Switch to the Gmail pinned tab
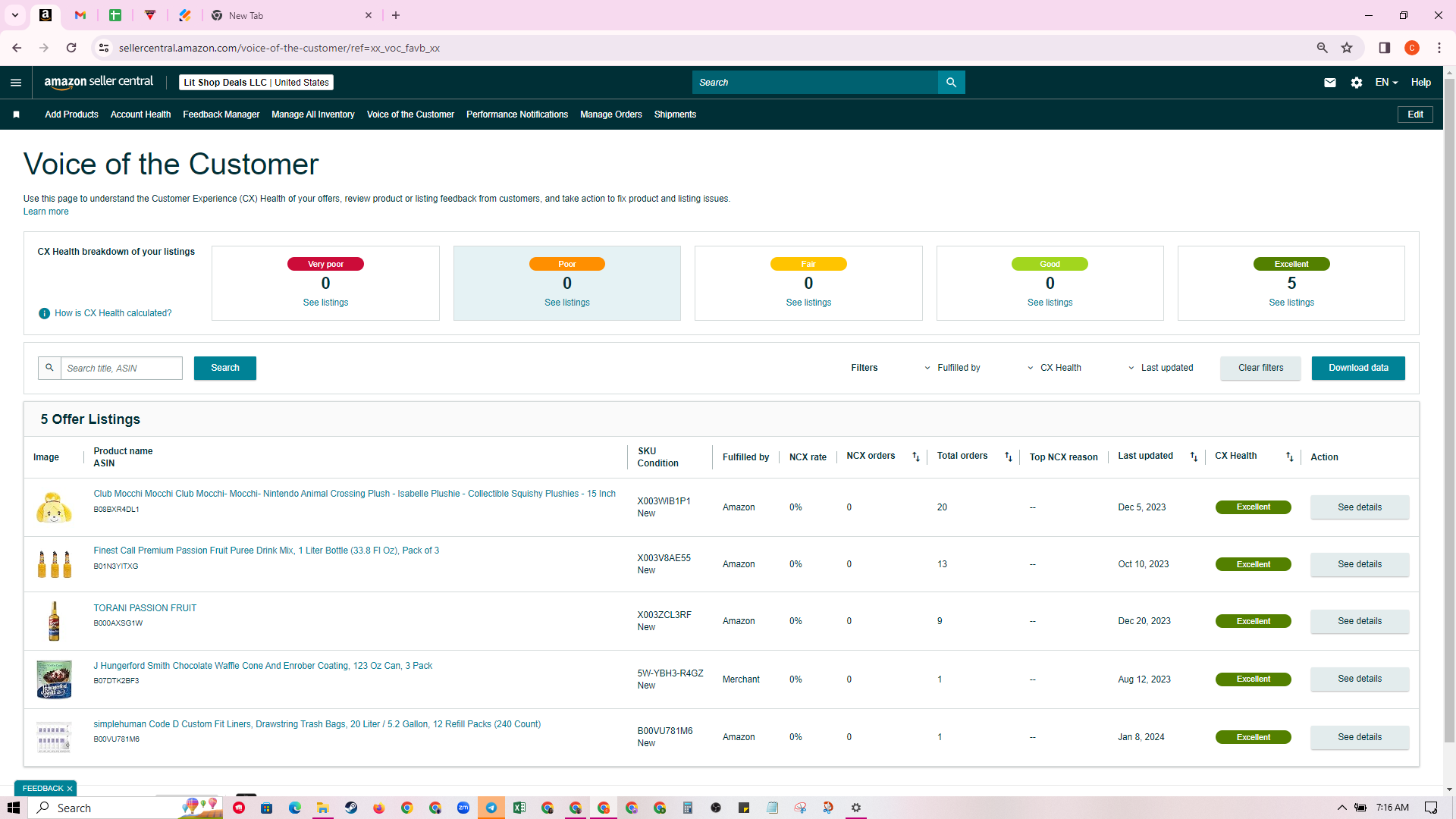1456x819 pixels. point(80,15)
